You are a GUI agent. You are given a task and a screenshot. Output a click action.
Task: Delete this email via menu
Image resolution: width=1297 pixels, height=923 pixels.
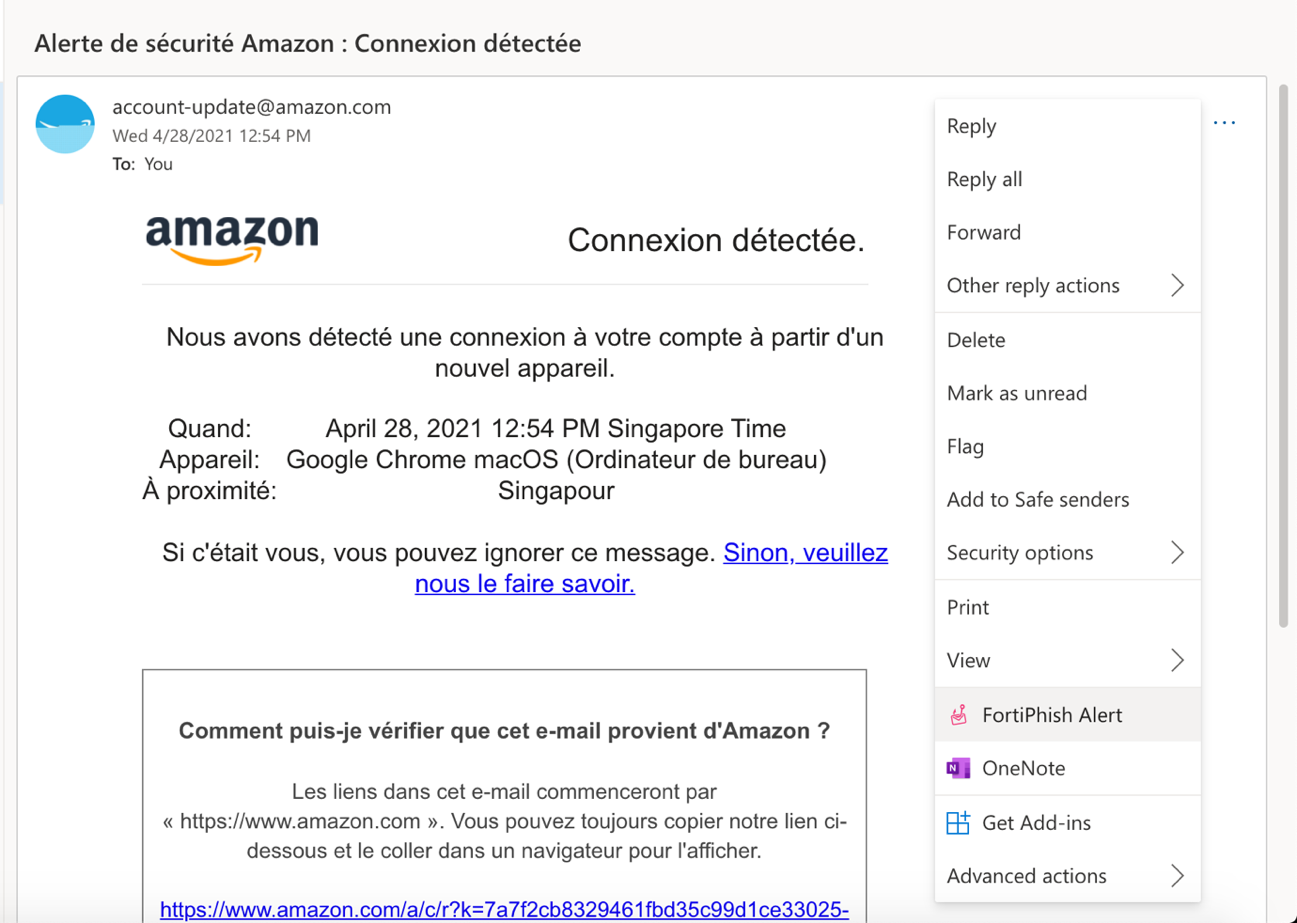click(x=975, y=340)
